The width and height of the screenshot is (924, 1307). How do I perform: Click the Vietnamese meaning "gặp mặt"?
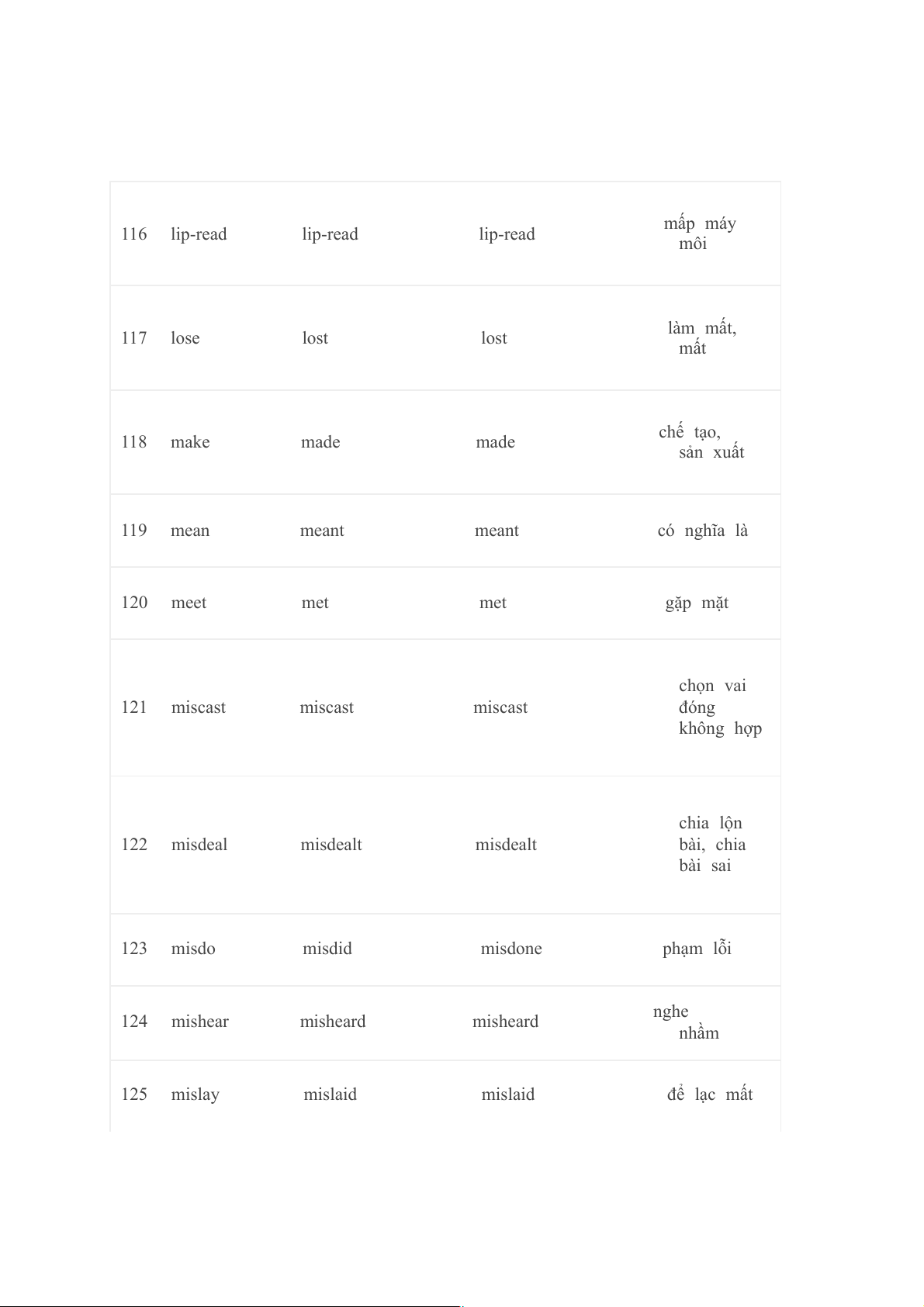697,603
